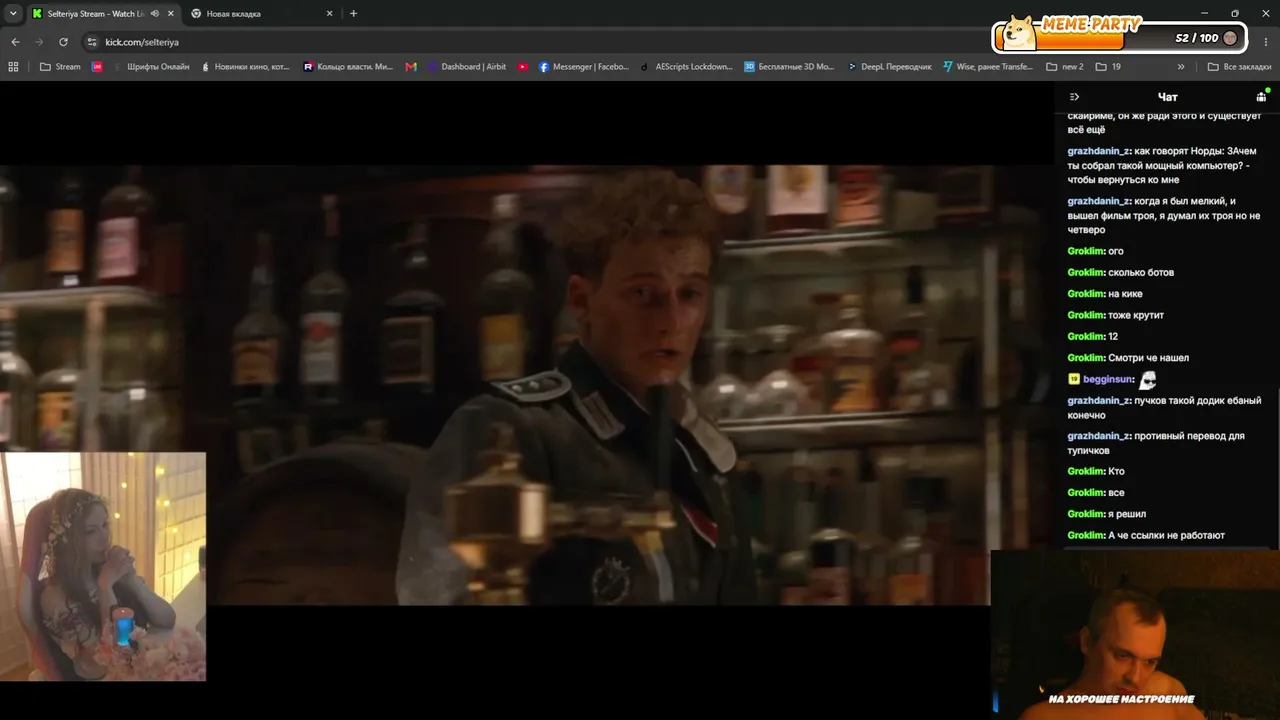Switch to the Selteriya Stream tab

(x=103, y=14)
